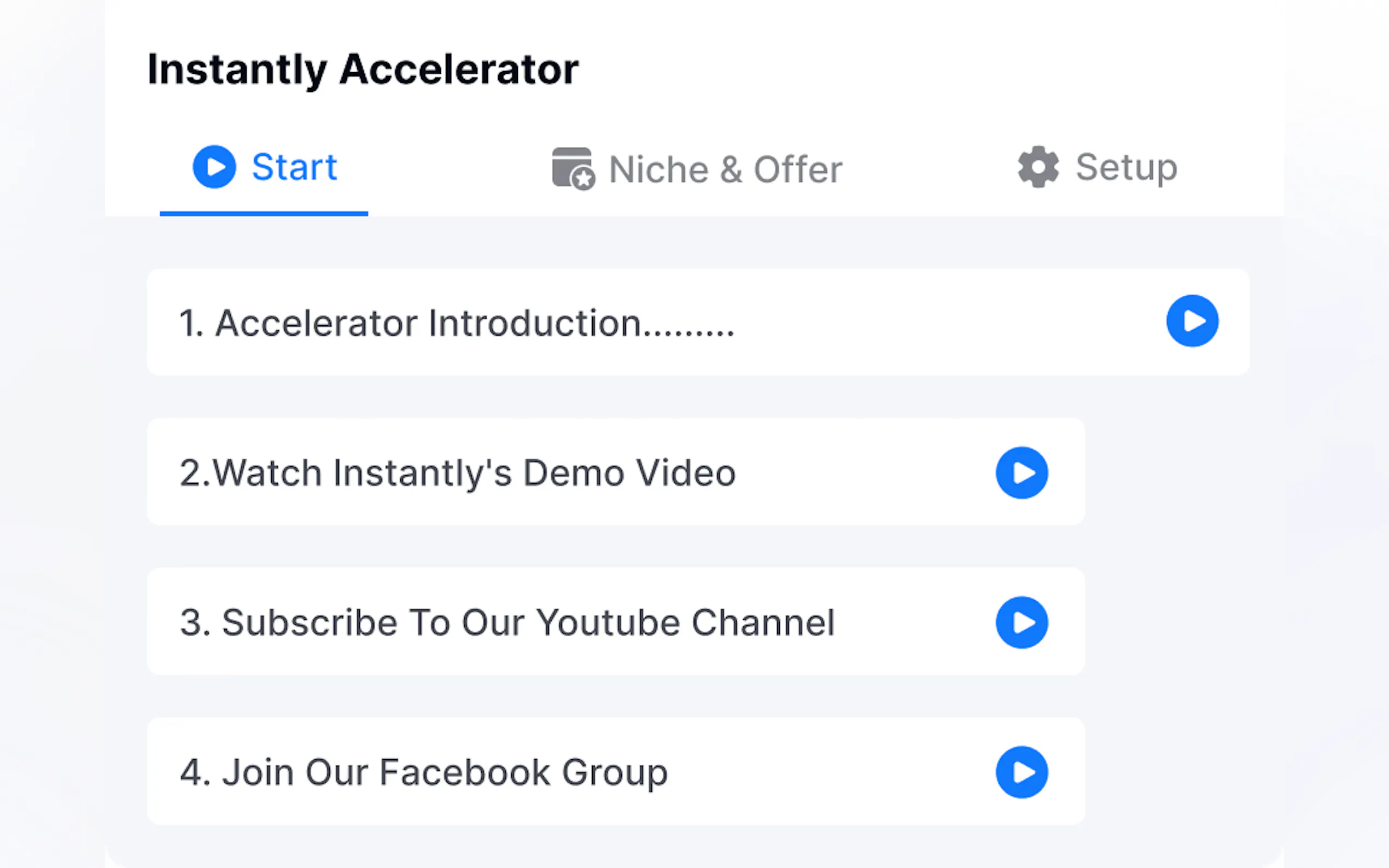Switch to the Start tab label

click(x=294, y=167)
